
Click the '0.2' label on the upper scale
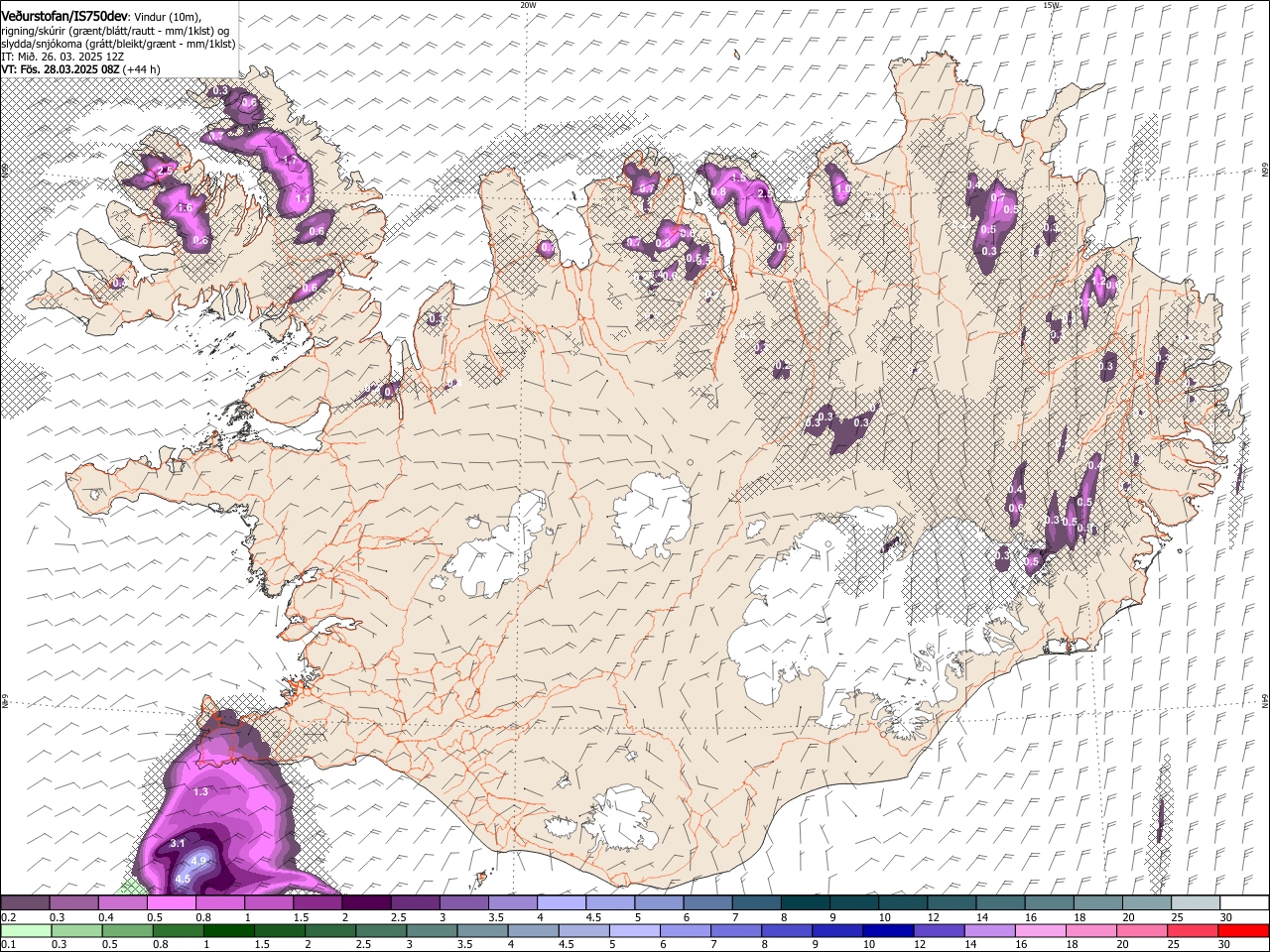tap(8, 917)
